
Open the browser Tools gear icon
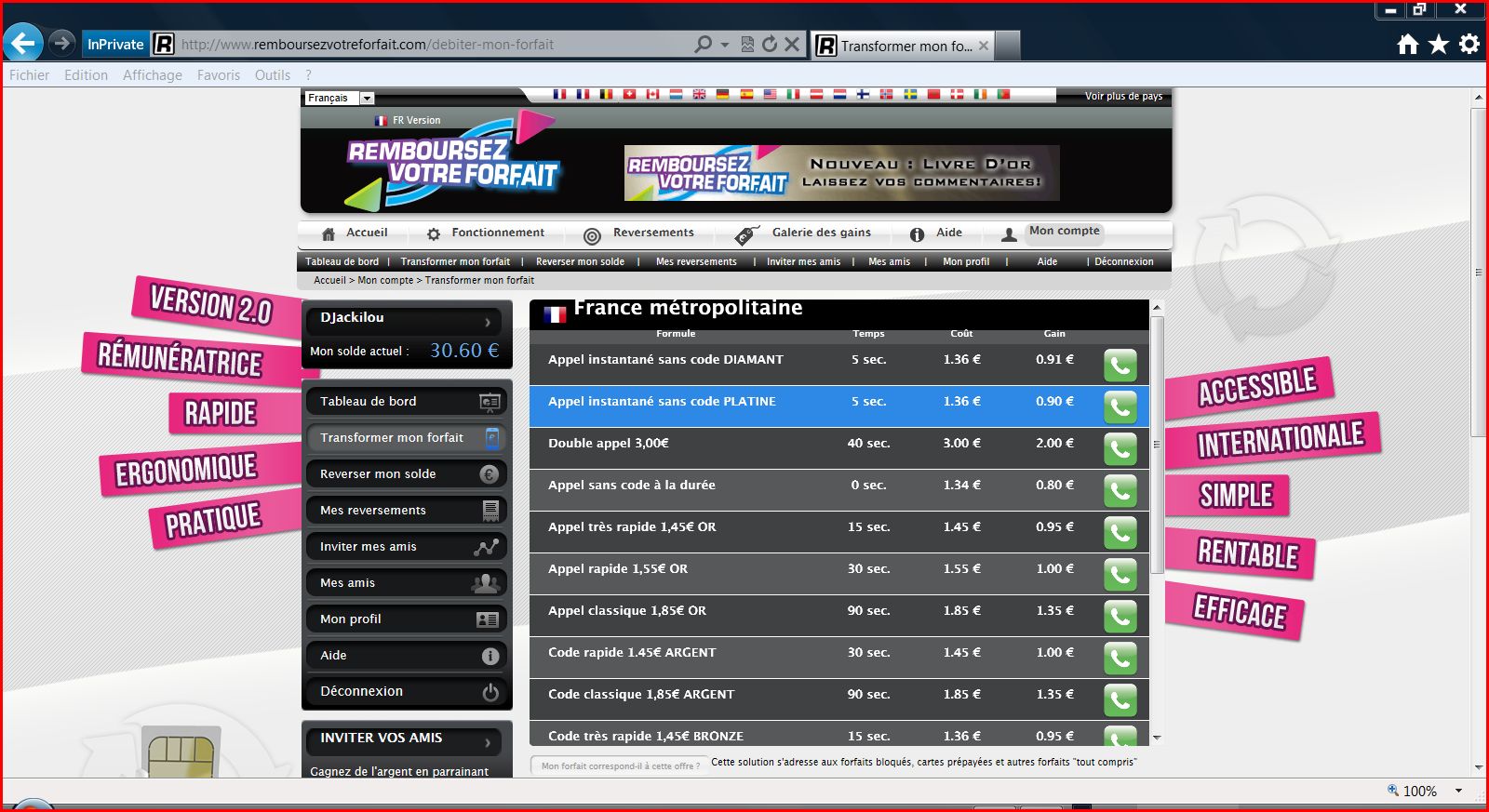(1469, 44)
